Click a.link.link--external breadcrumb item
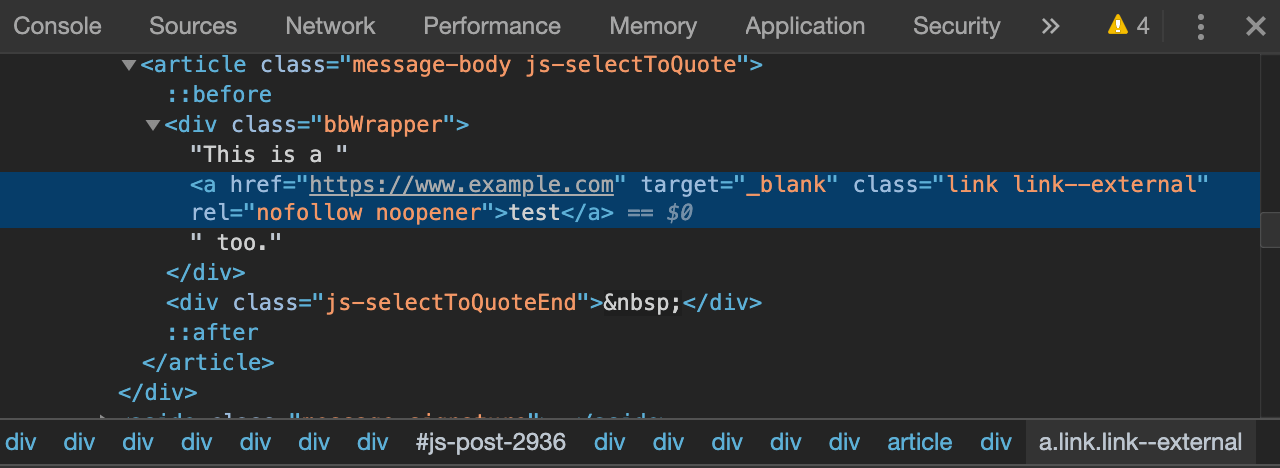 (1140, 442)
